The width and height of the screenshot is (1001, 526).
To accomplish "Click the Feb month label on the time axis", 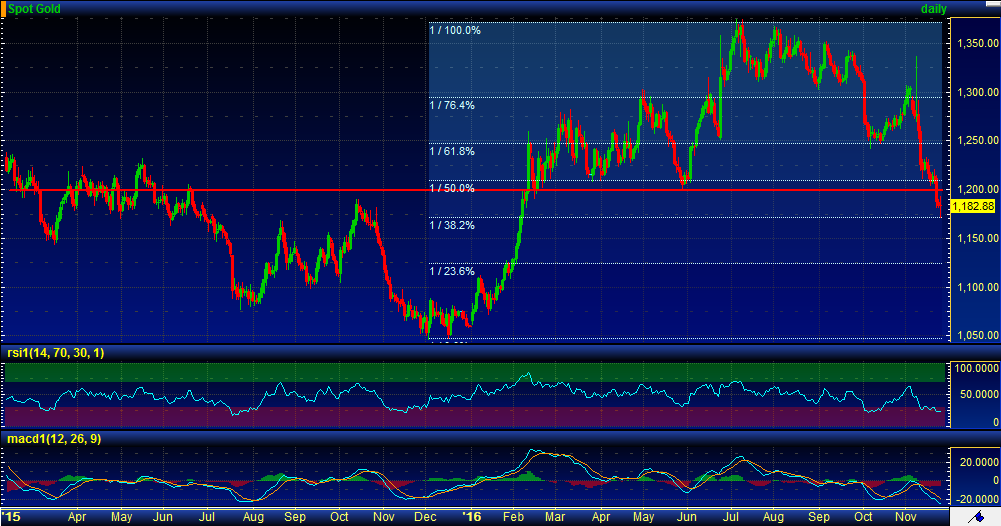I will [512, 518].
